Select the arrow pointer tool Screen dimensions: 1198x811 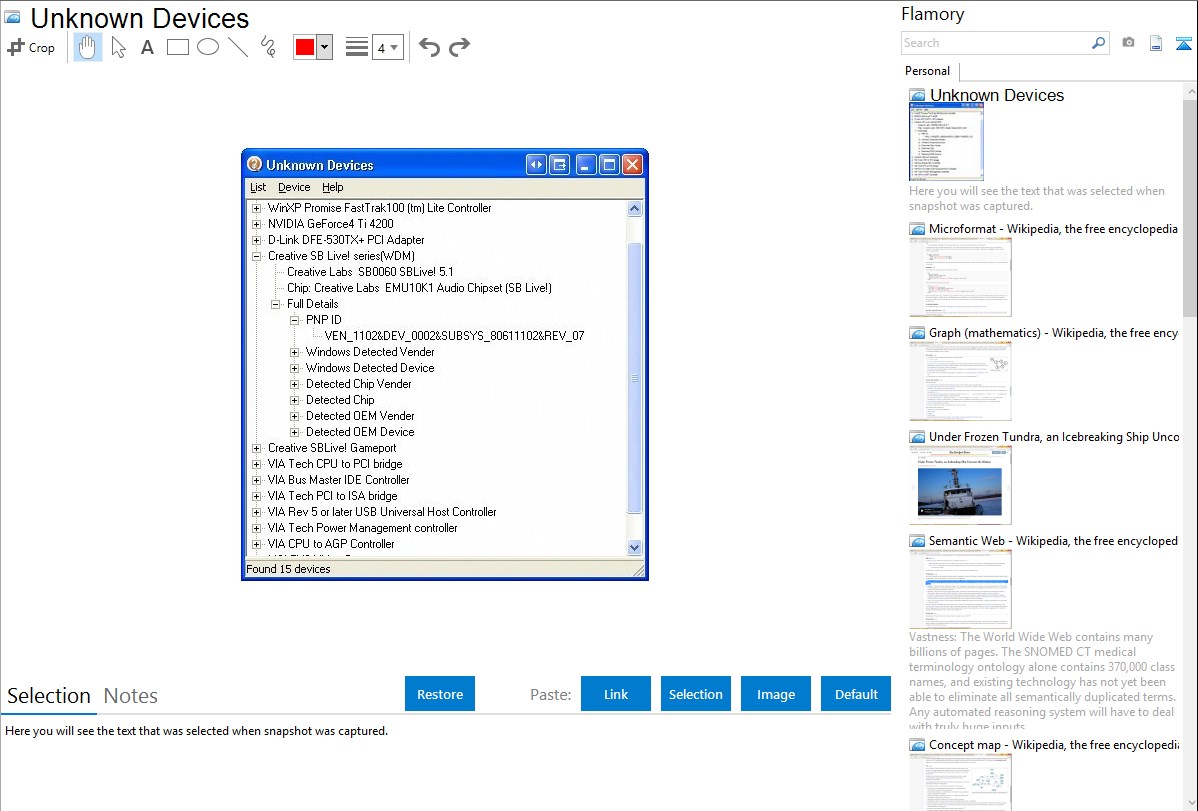(x=118, y=47)
